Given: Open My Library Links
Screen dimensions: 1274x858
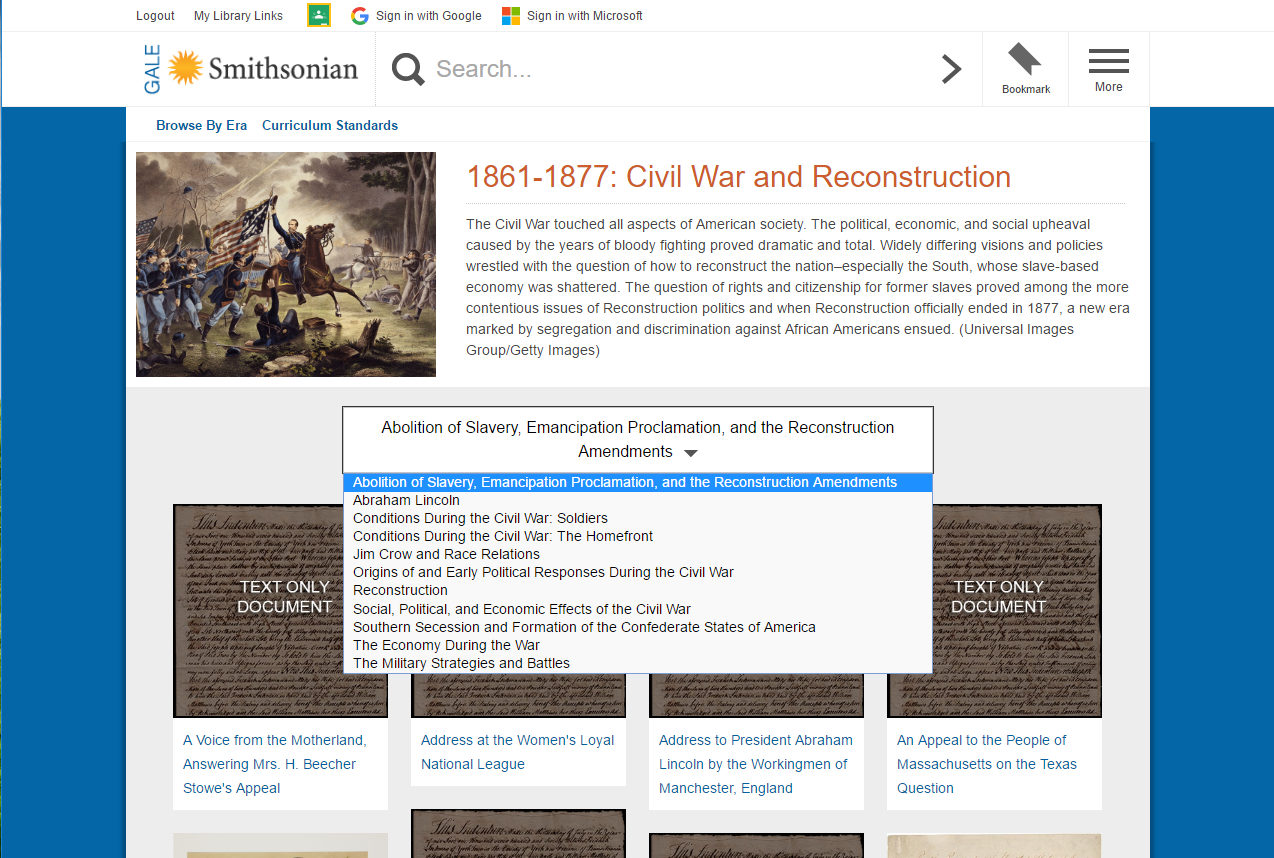Looking at the screenshot, I should (238, 16).
